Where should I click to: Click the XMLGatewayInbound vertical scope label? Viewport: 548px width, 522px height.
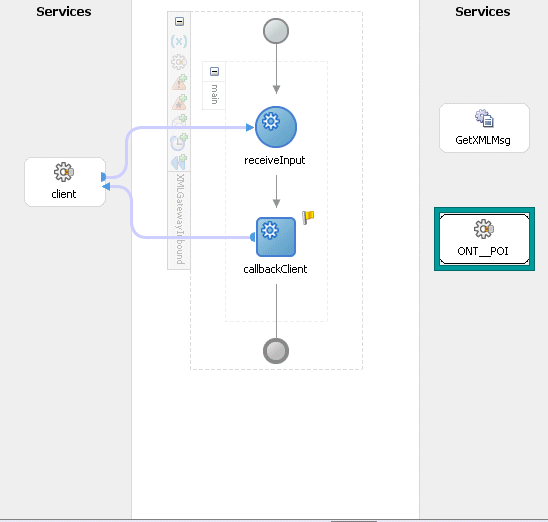180,219
